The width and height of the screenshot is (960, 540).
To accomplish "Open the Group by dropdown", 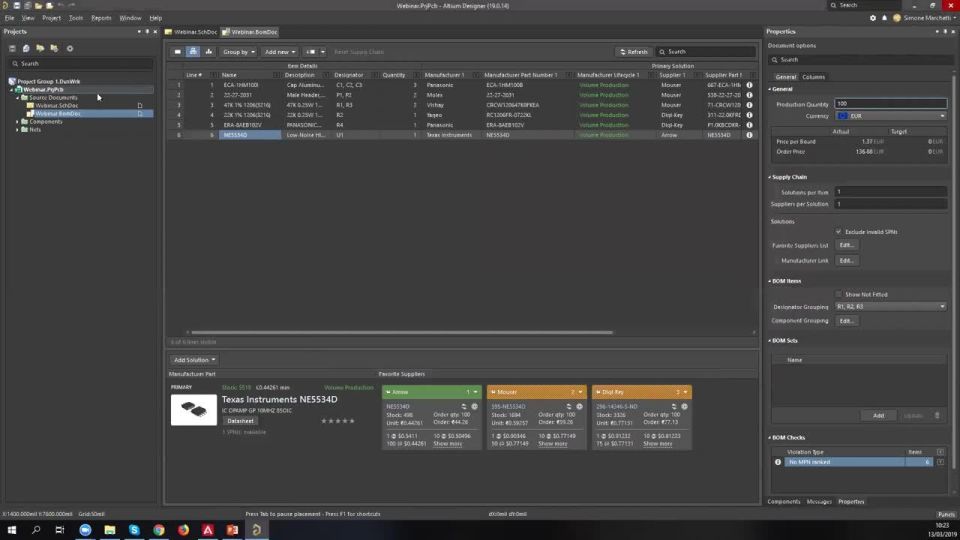I will click(239, 52).
